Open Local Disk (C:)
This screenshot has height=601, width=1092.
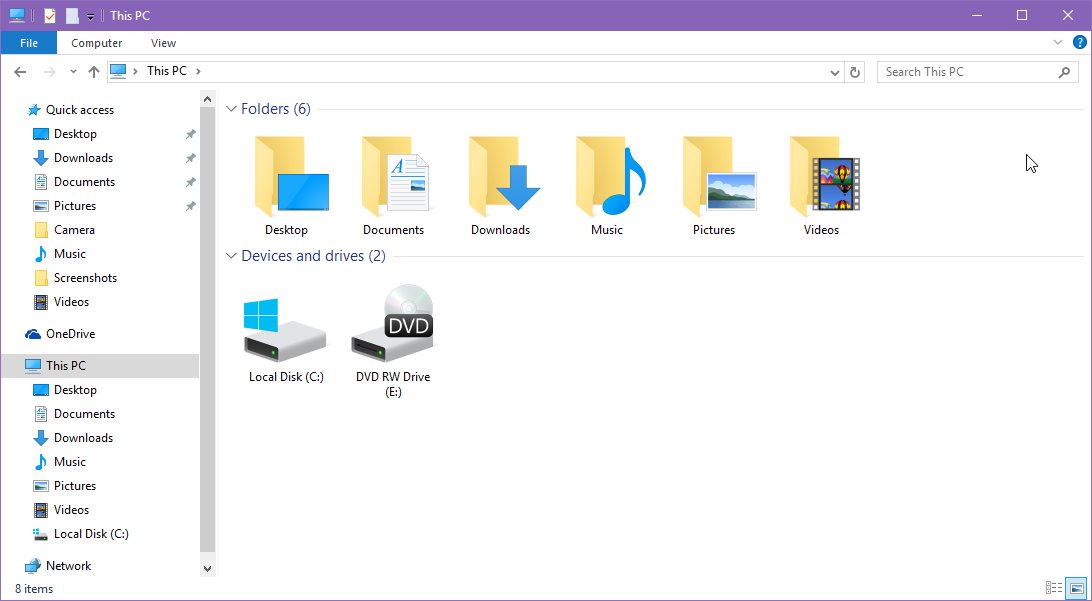coord(285,330)
